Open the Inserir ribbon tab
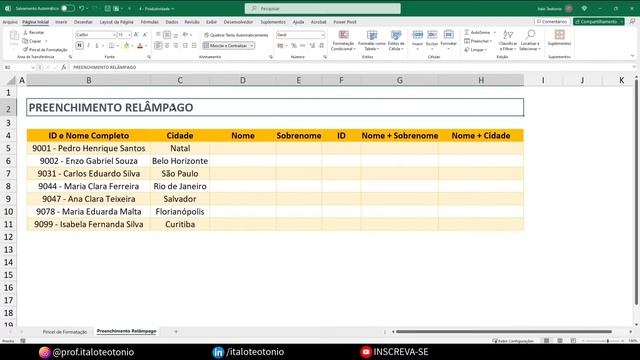This screenshot has width=640, height=360. point(61,22)
